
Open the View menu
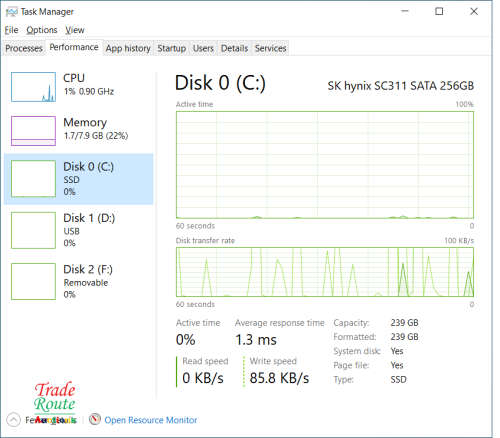coord(75,30)
